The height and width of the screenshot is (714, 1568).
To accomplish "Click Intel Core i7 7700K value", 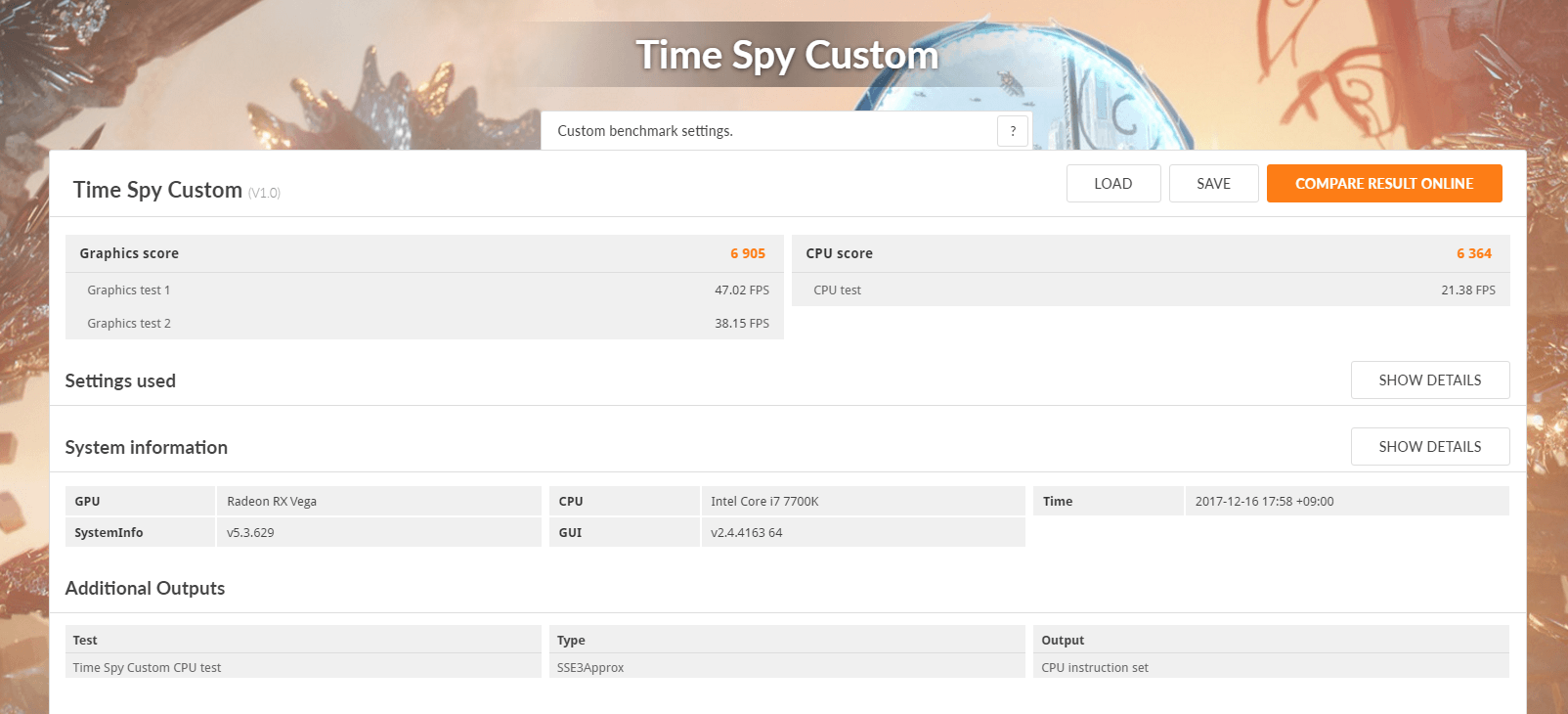I will (x=863, y=502).
